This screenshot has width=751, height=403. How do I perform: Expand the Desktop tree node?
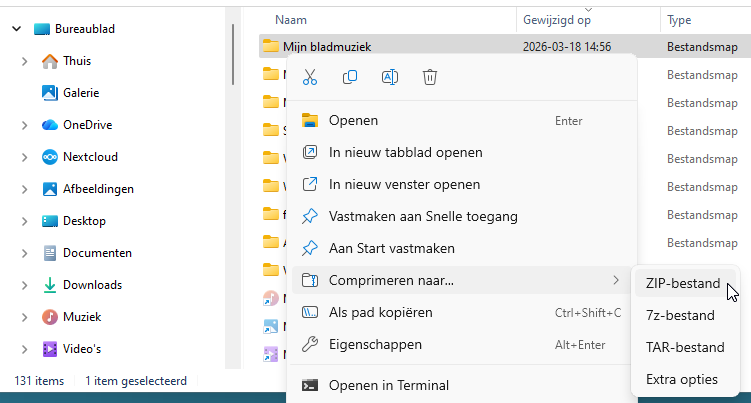pyautogui.click(x=24, y=221)
